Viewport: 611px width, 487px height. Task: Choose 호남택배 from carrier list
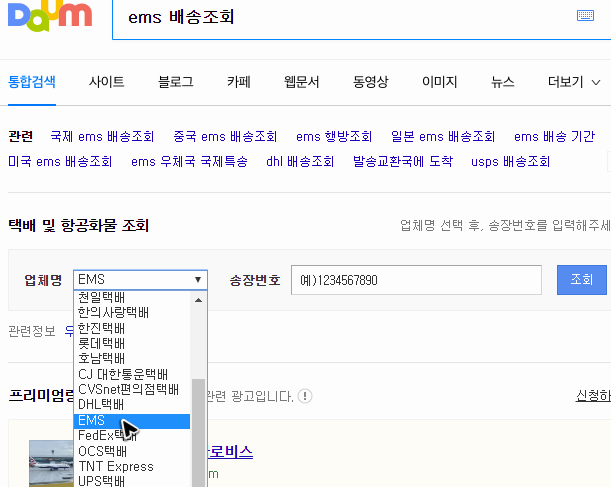(x=132, y=358)
